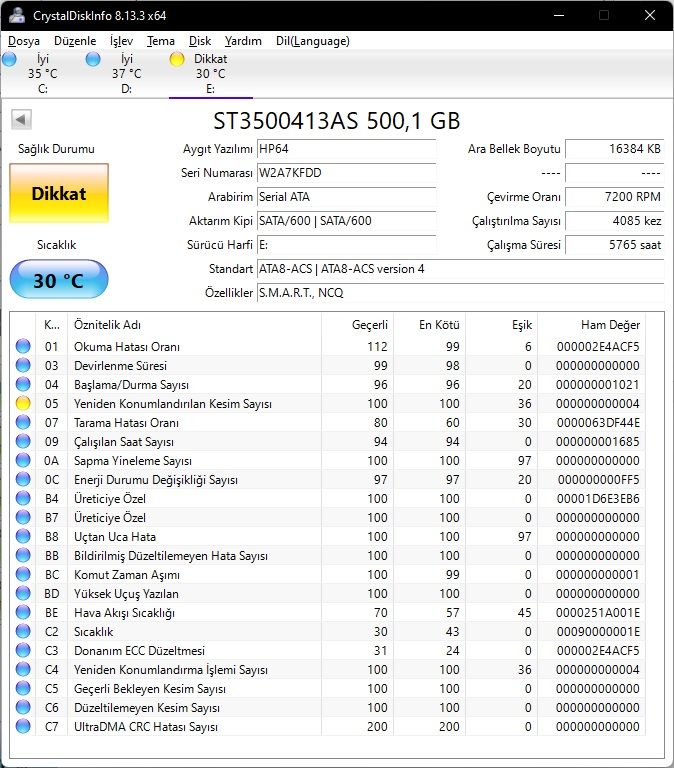Open the Dosya menu
674x768 pixels.
[x=24, y=41]
